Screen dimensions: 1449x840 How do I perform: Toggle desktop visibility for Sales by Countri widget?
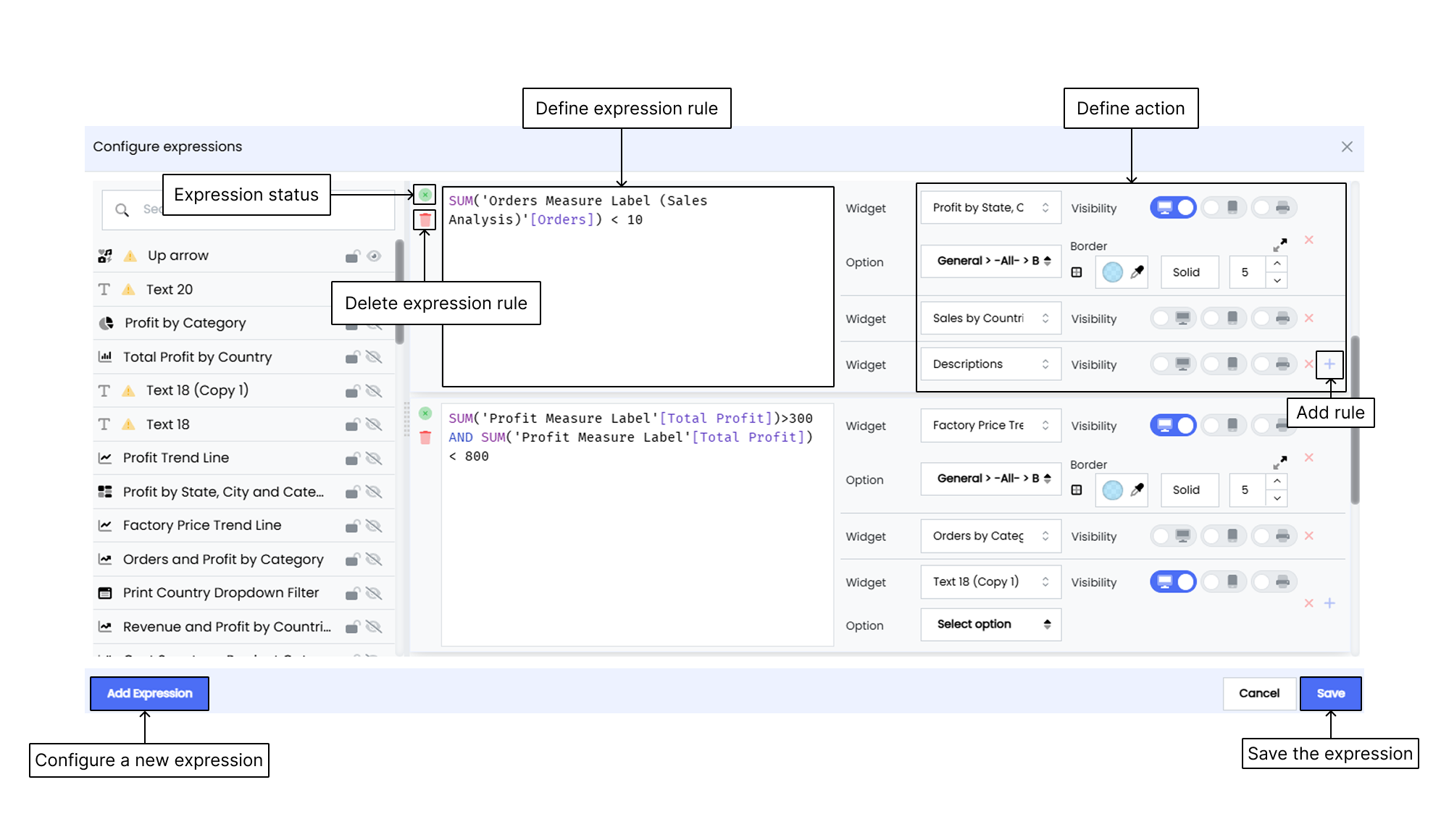[x=1173, y=318]
